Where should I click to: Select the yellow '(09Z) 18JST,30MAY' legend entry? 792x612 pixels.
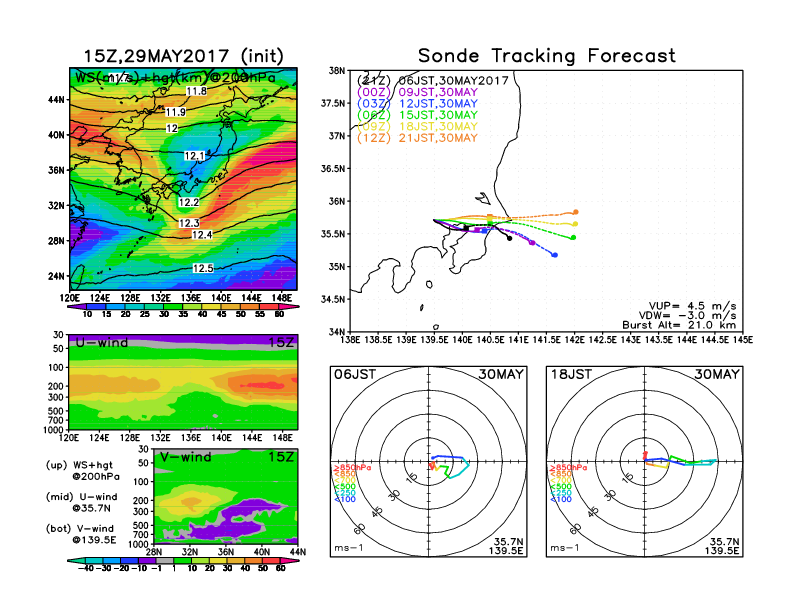417,127
